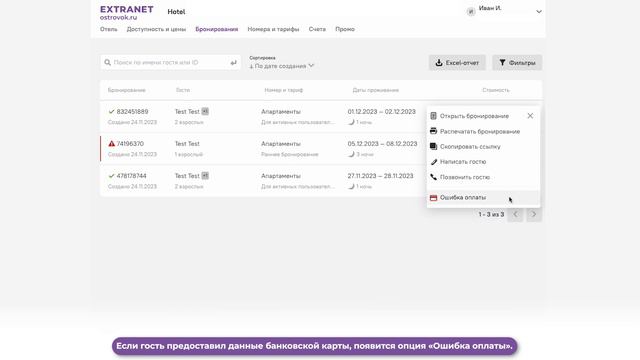
Task: Click the Гости column header
Action: point(183,90)
